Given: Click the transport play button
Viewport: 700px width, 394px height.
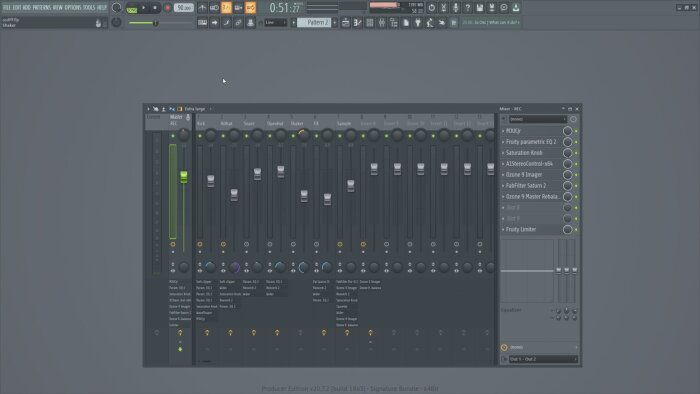Looking at the screenshot, I should pos(144,8).
